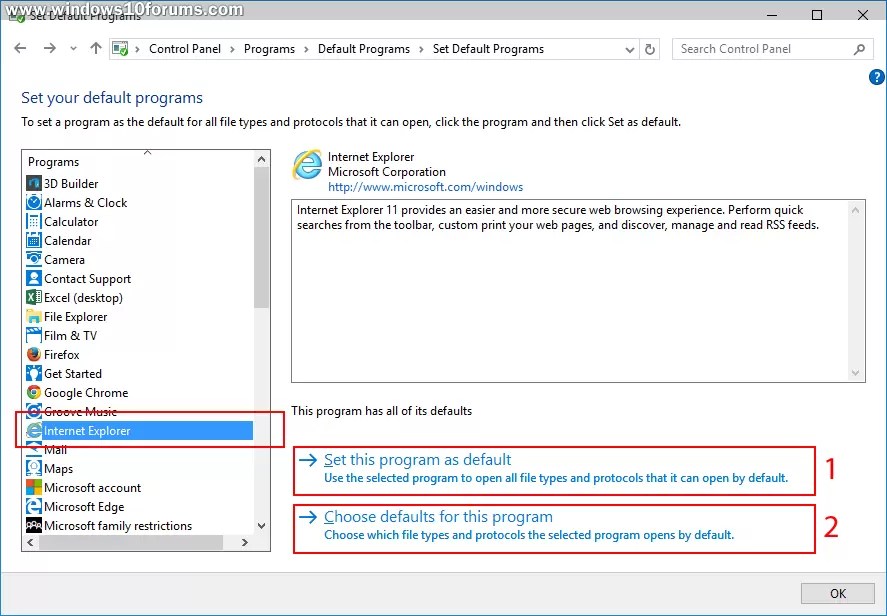Viewport: 887px width, 616px height.
Task: Navigate to Default Programs in the breadcrumb
Action: tap(364, 48)
